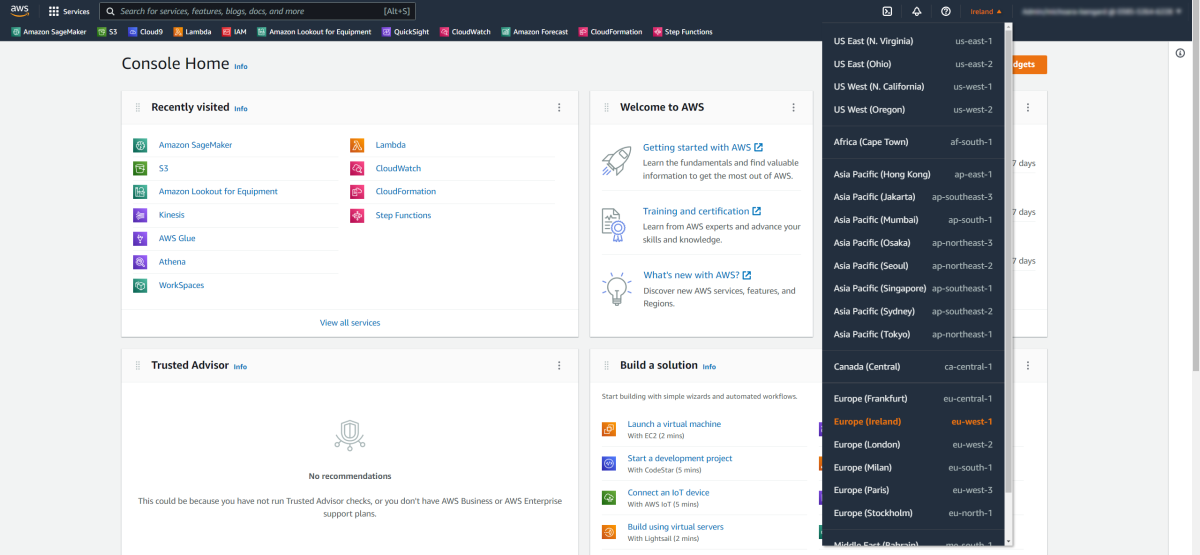
Task: Click Build using virtual servers link
Action: coord(675,526)
